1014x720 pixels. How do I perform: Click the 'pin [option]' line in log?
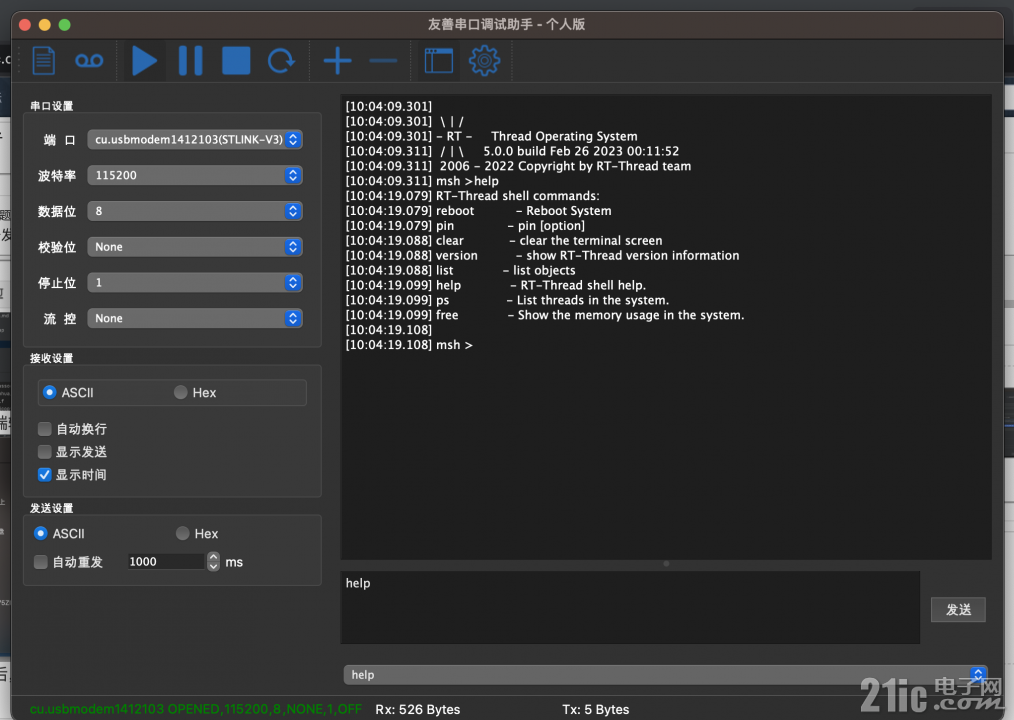click(x=465, y=226)
